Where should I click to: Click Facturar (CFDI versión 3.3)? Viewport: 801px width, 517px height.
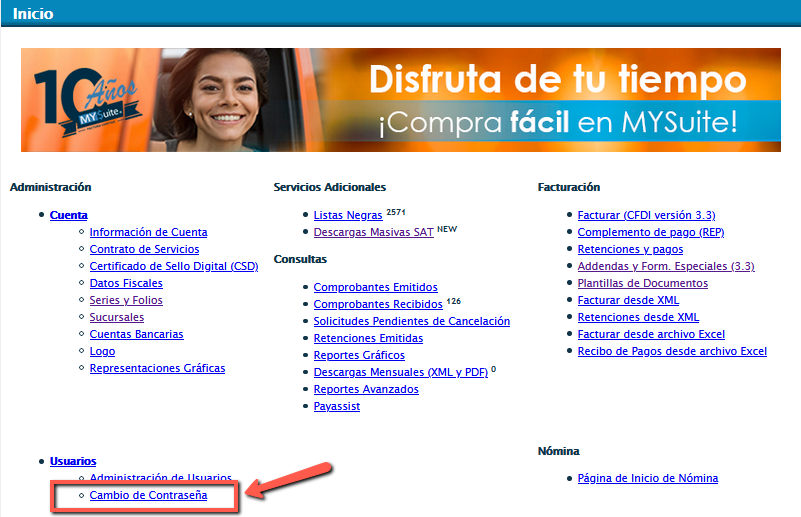click(x=646, y=215)
